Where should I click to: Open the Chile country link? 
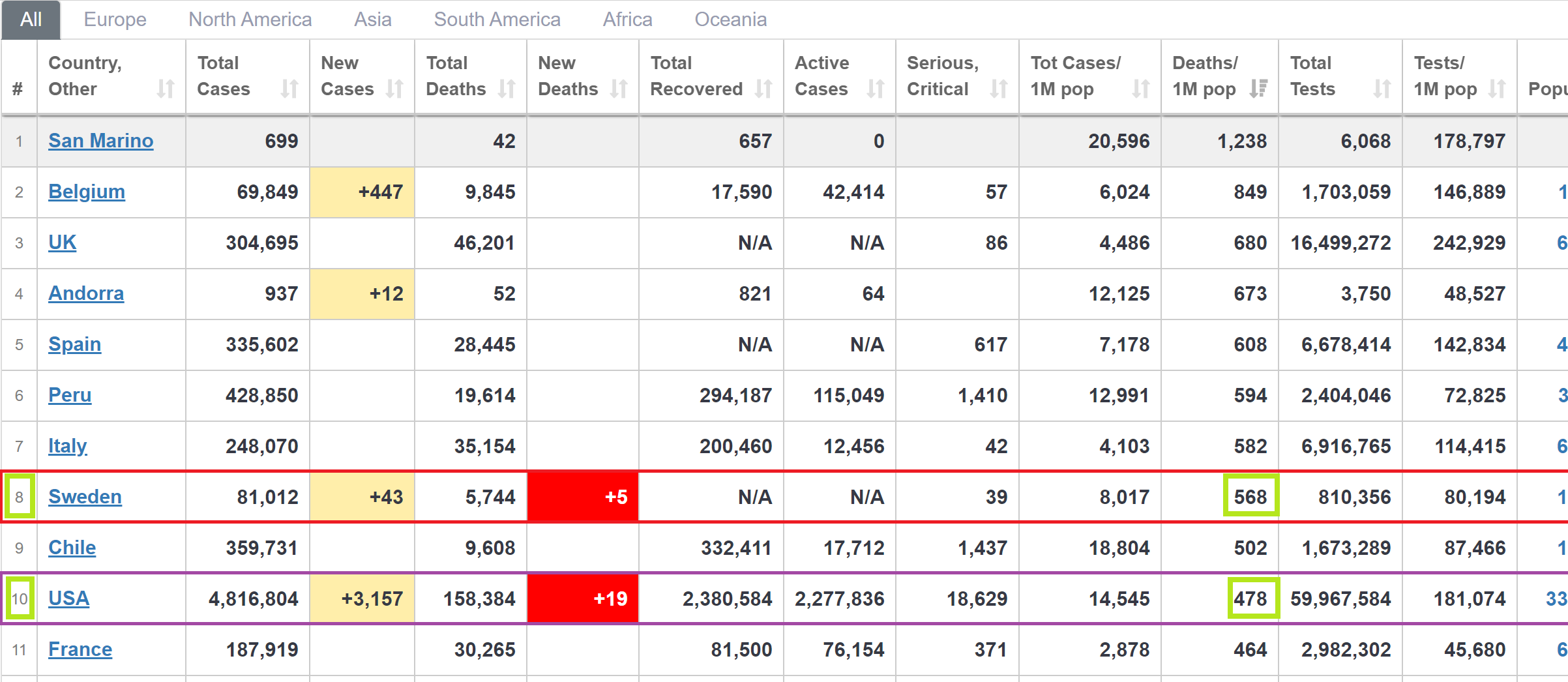click(x=72, y=548)
